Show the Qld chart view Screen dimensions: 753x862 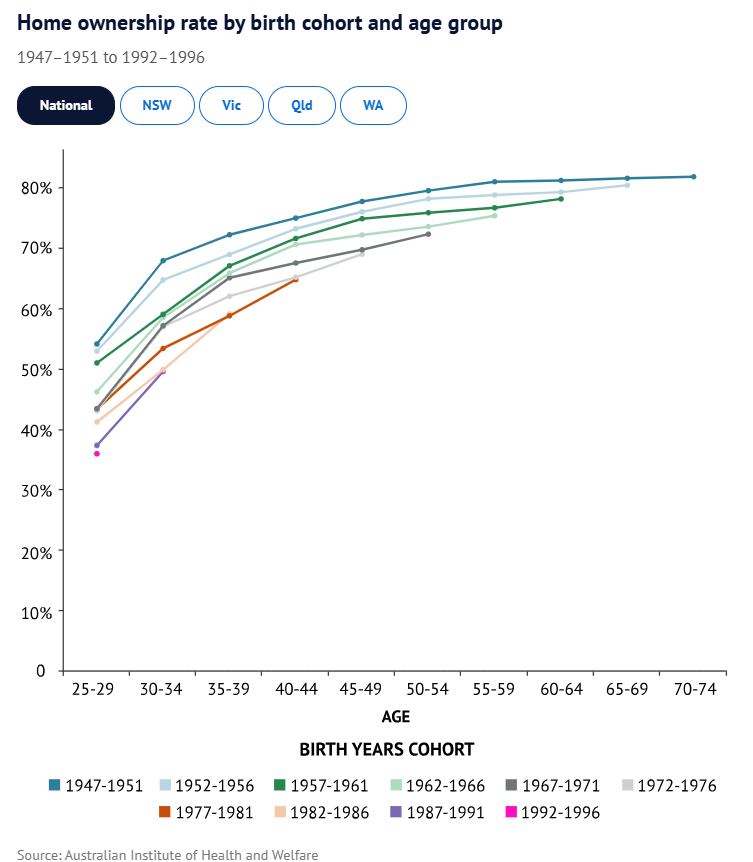tap(302, 105)
